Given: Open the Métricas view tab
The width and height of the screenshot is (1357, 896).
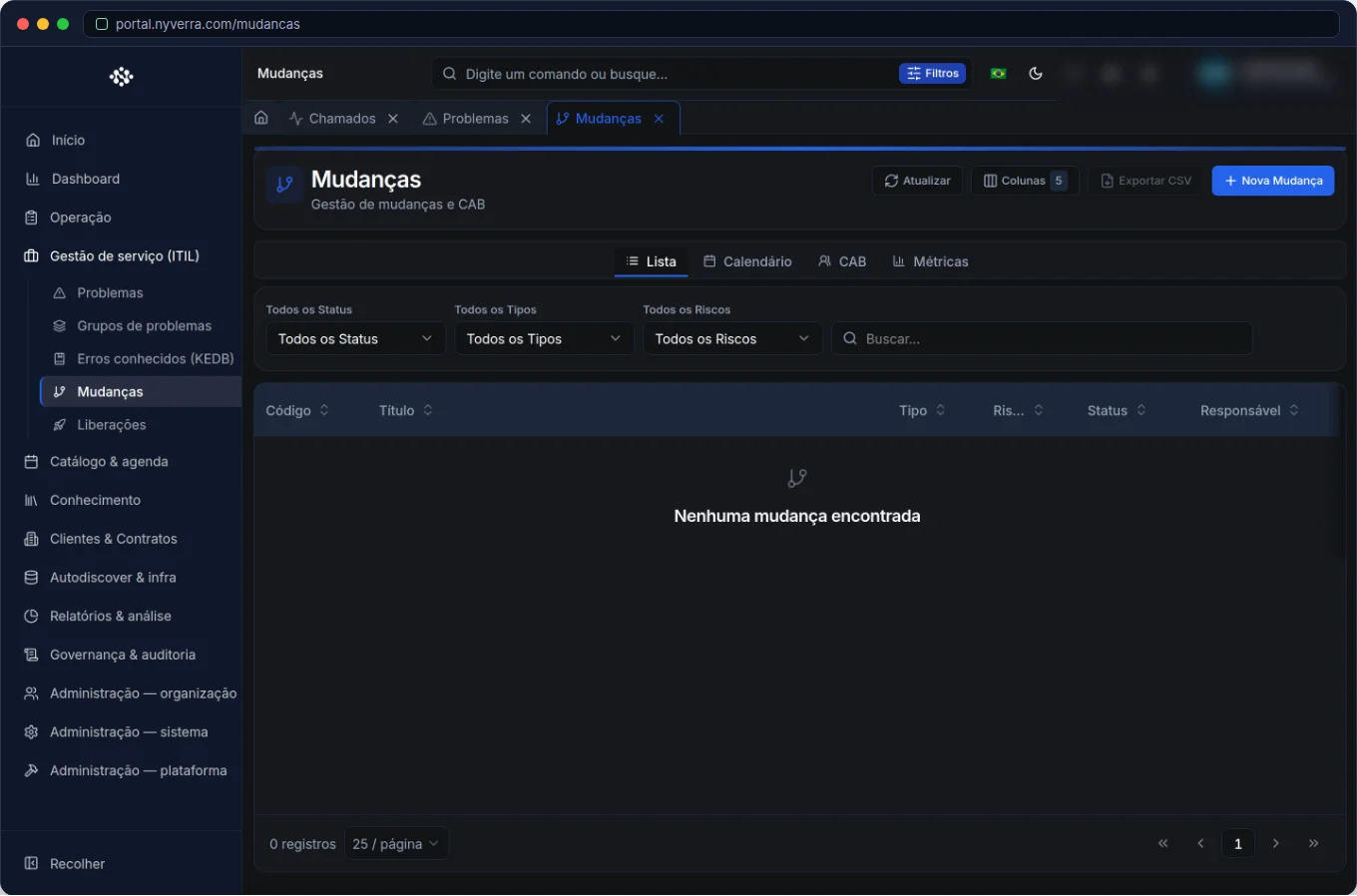Looking at the screenshot, I should 930,261.
